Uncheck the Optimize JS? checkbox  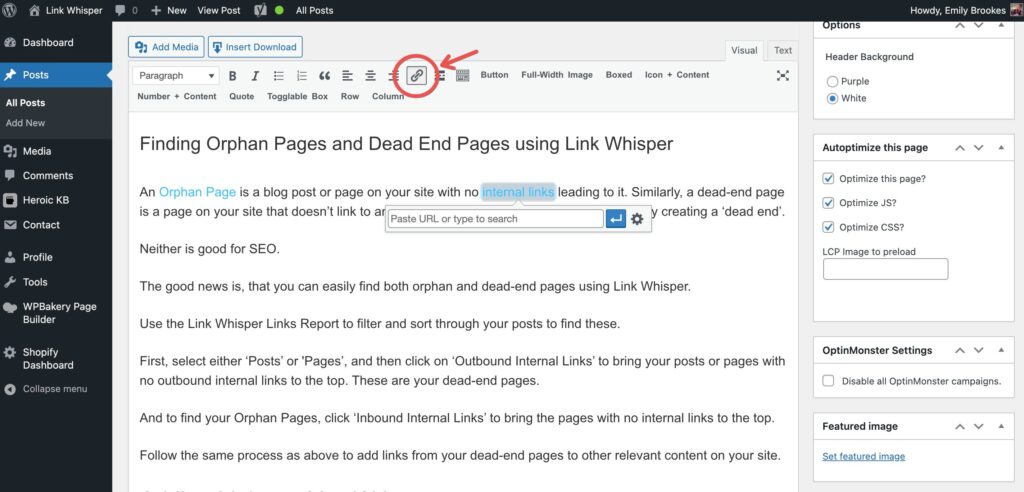(828, 203)
